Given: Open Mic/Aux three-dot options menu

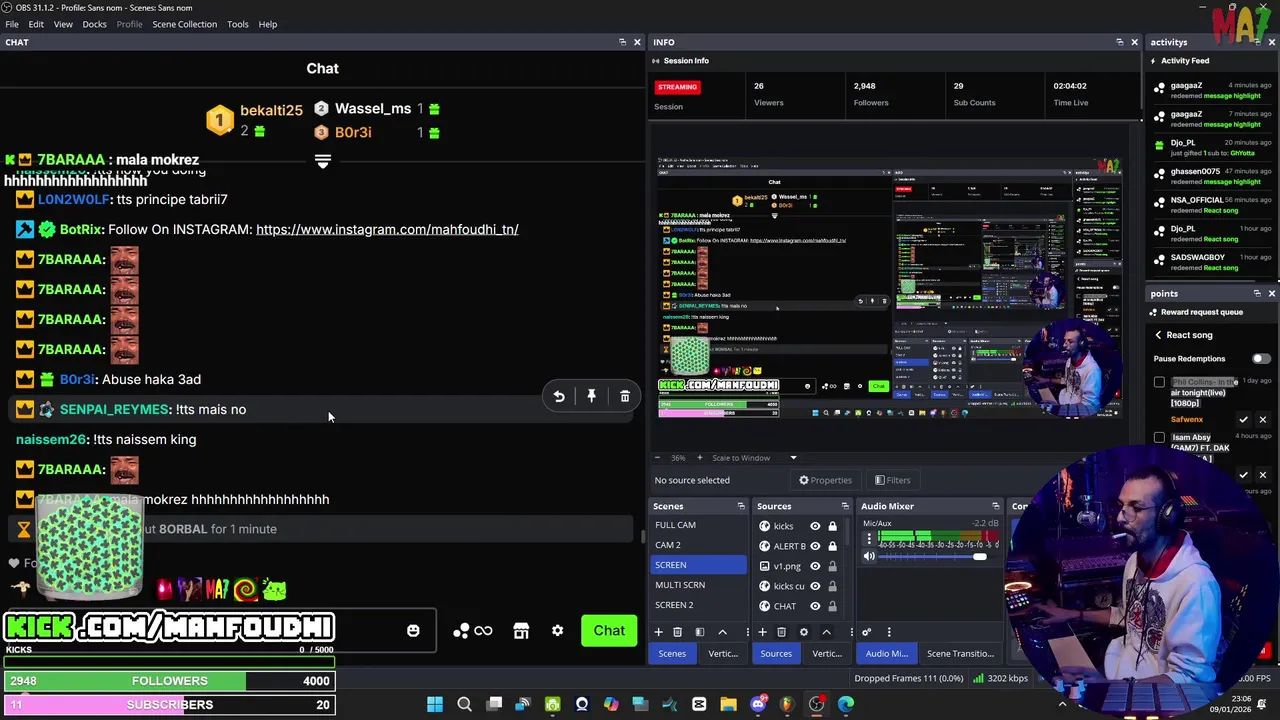Looking at the screenshot, I should (x=869, y=539).
